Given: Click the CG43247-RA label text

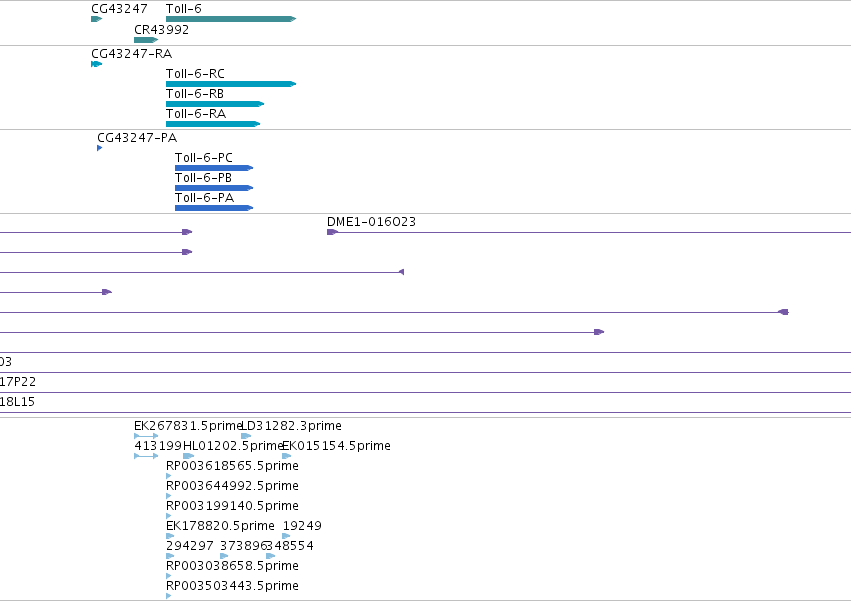Looking at the screenshot, I should pyautogui.click(x=131, y=54).
